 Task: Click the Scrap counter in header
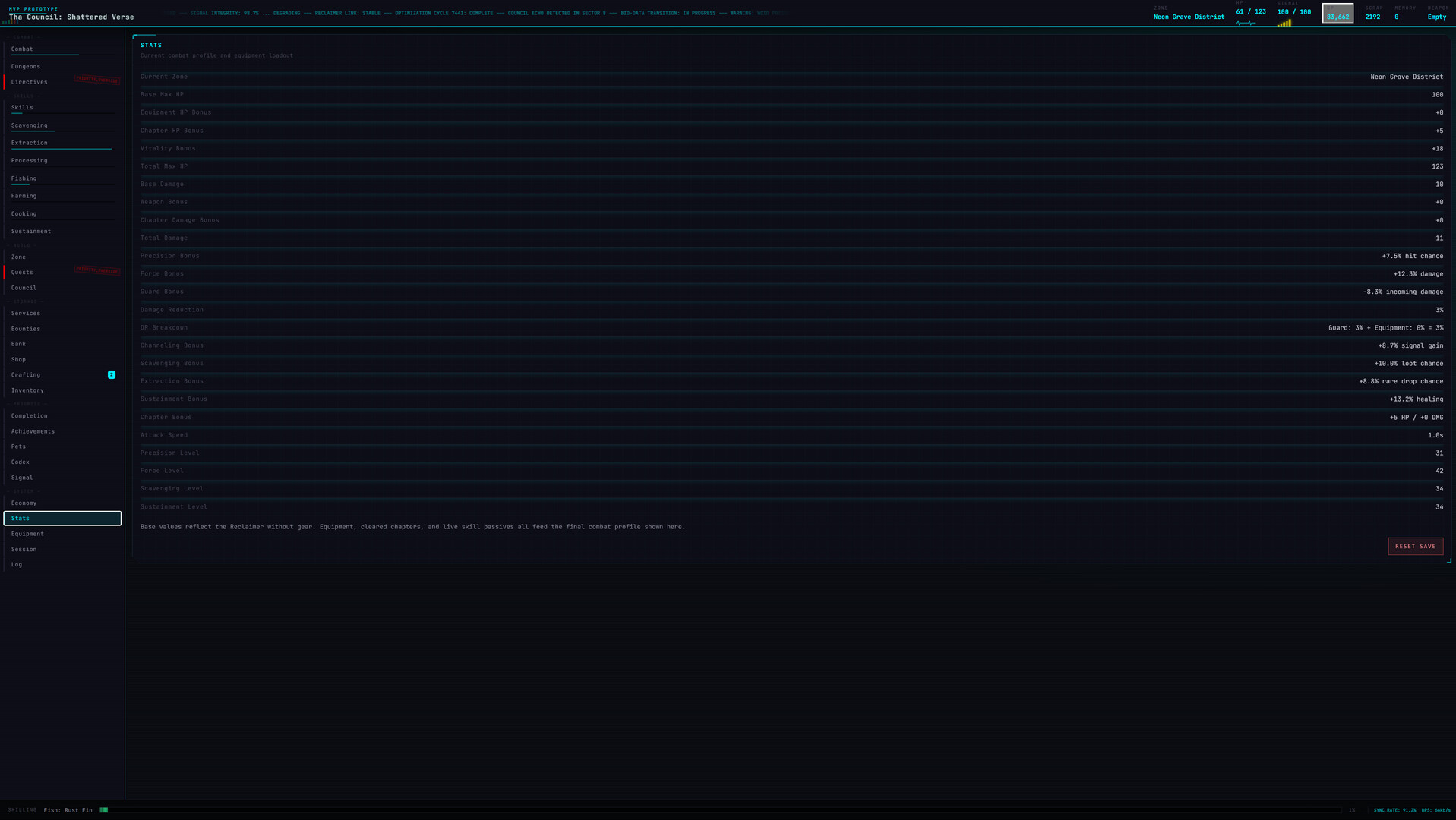1372,17
